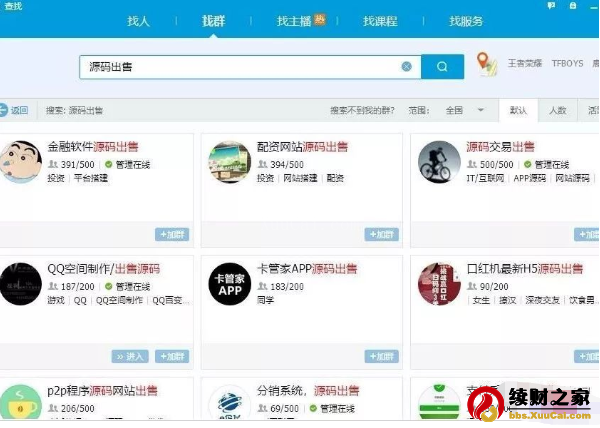Clear the search box with the X icon
Image resolution: width=600 pixels, height=428 pixels.
406,67
